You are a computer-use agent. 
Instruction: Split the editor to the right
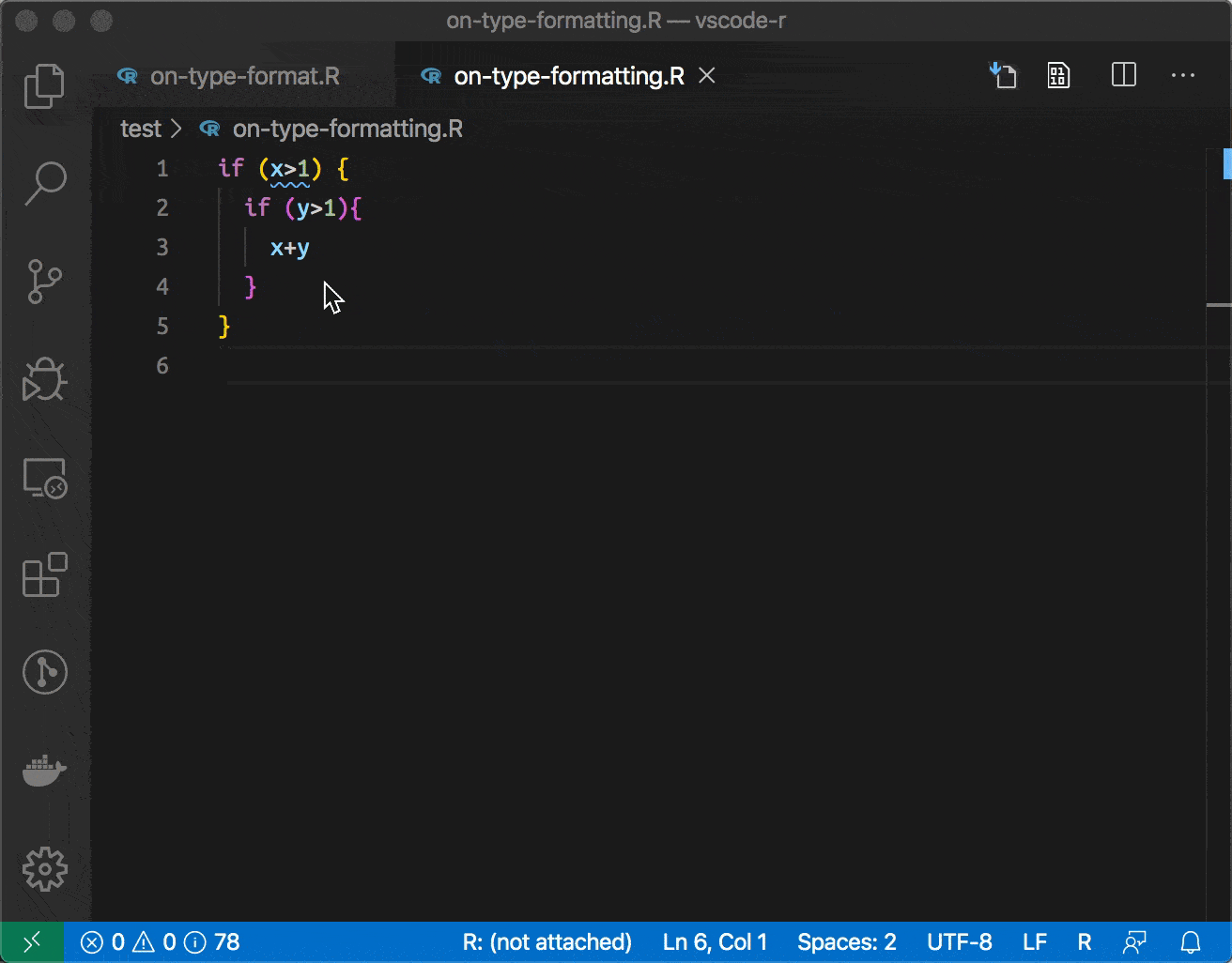pyautogui.click(x=1123, y=75)
